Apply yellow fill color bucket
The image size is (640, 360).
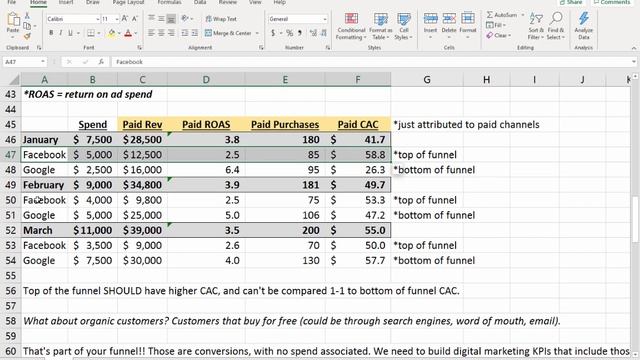coord(111,33)
